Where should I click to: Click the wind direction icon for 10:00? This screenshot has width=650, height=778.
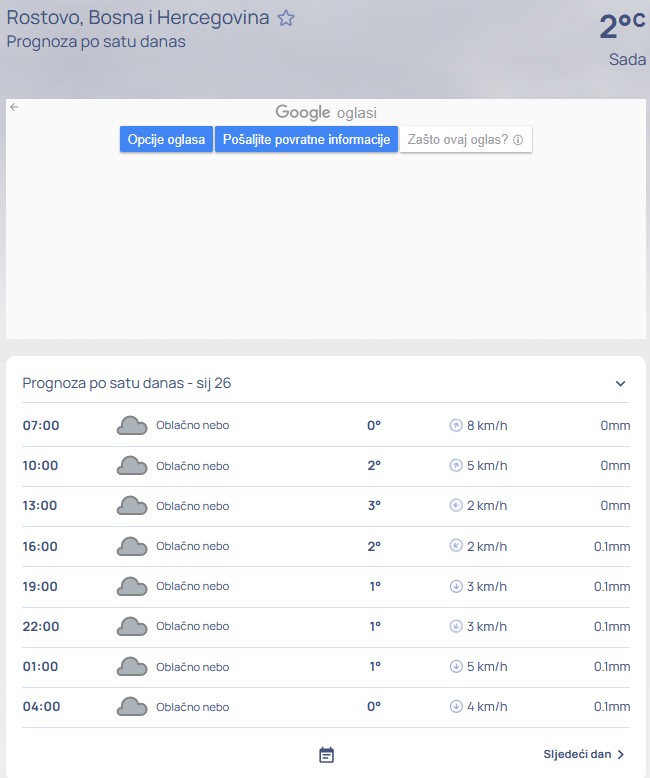456,465
